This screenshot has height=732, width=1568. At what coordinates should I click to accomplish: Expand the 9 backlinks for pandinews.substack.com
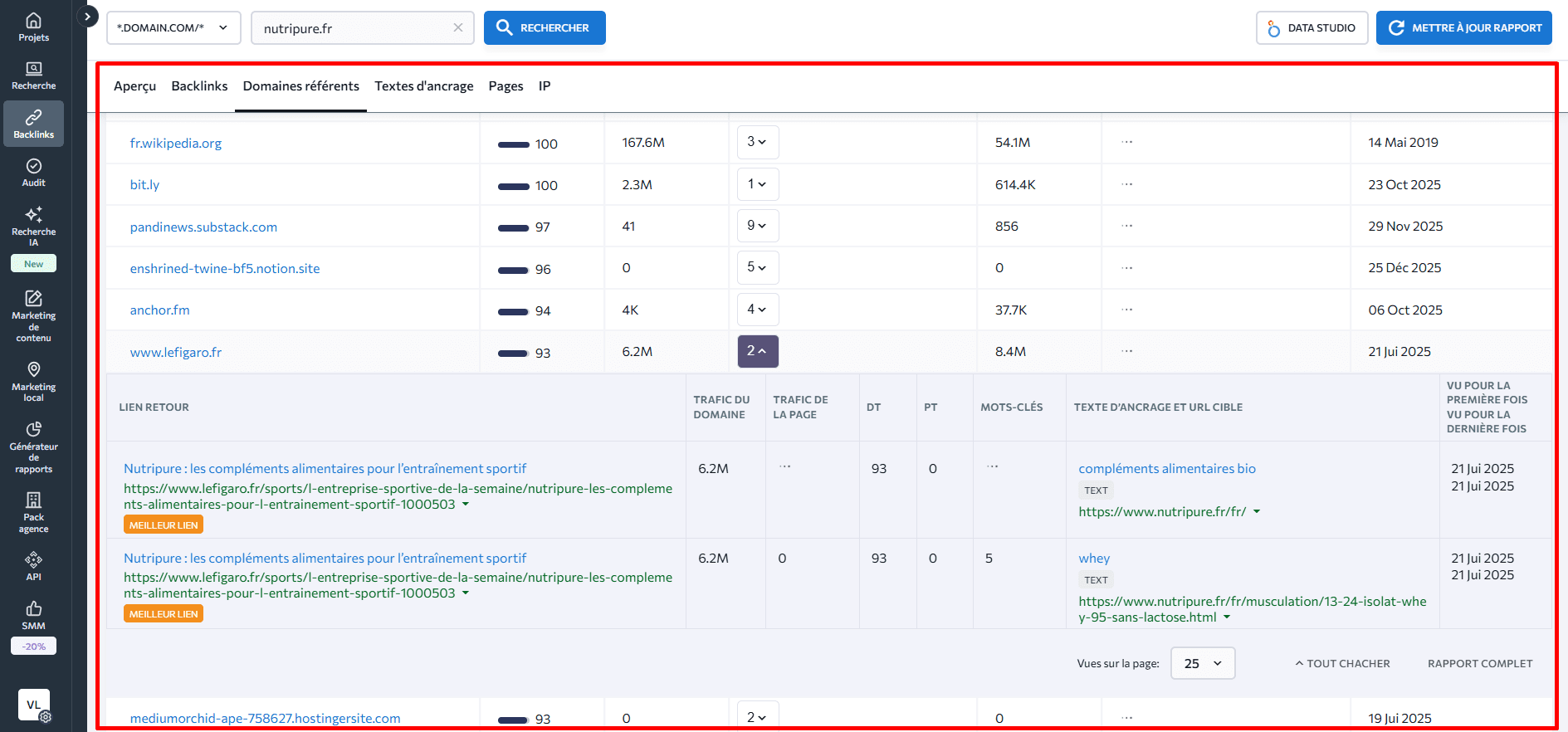click(757, 226)
